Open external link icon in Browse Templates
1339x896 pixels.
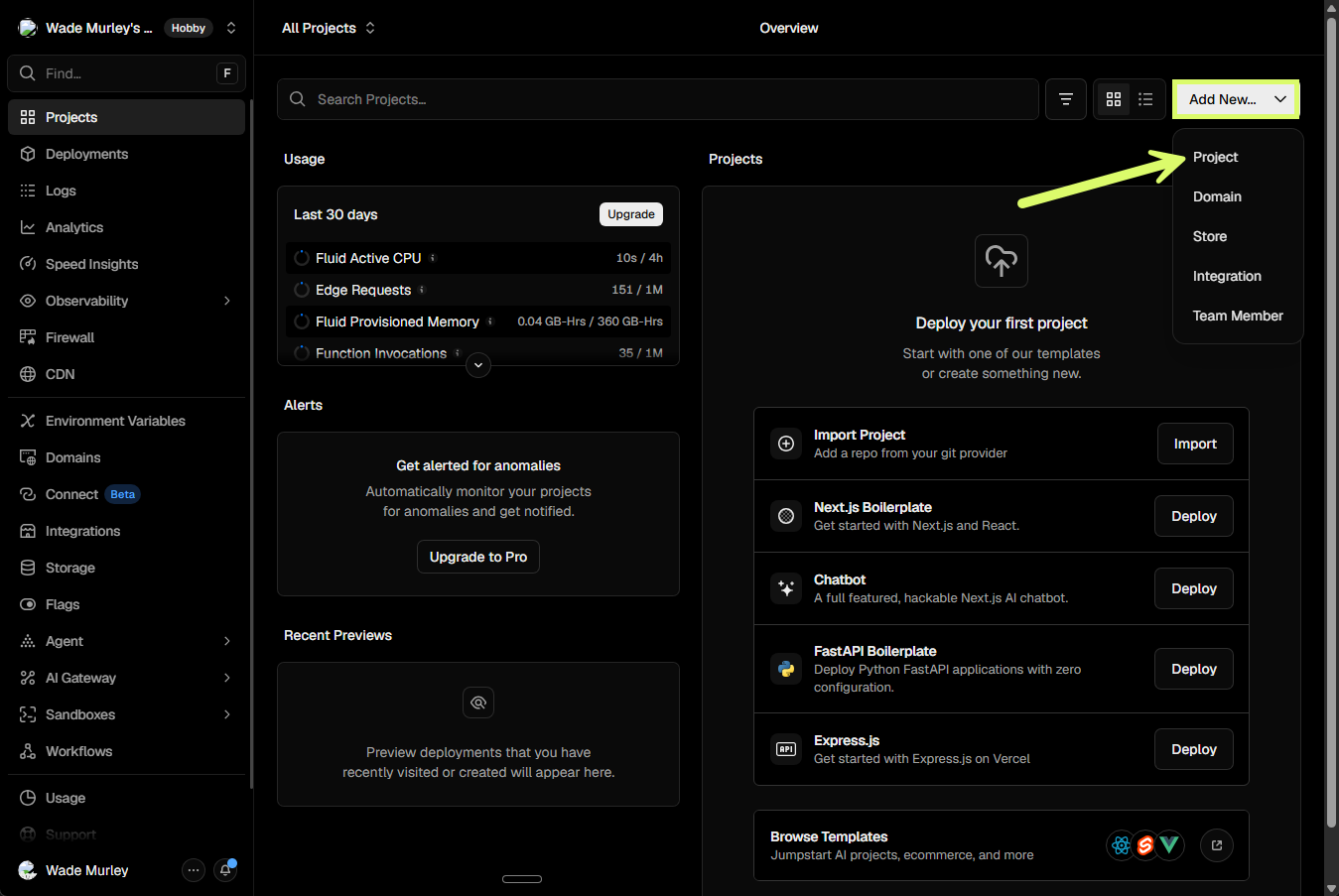click(x=1217, y=845)
